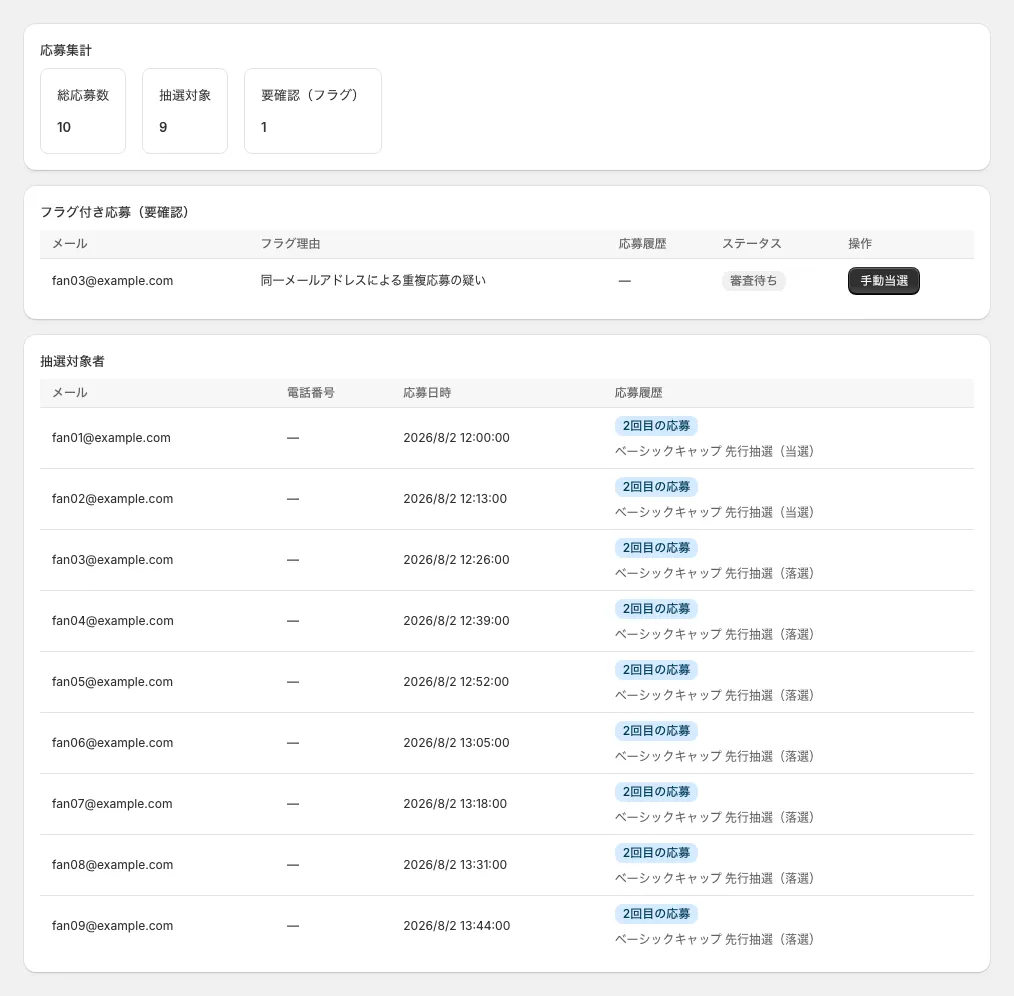Click the timestamp 2026/8/2 13:05:00
Image resolution: width=1014 pixels, height=996 pixels.
coord(457,742)
